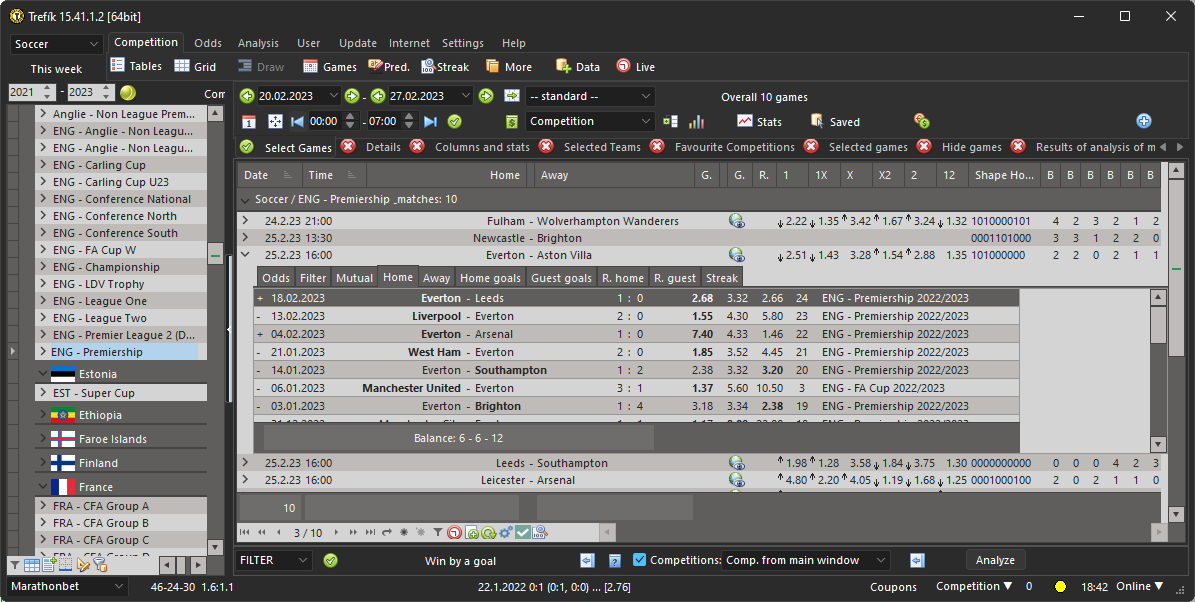Open the Live view
Screen dimensions: 1195x602
[x=635, y=66]
